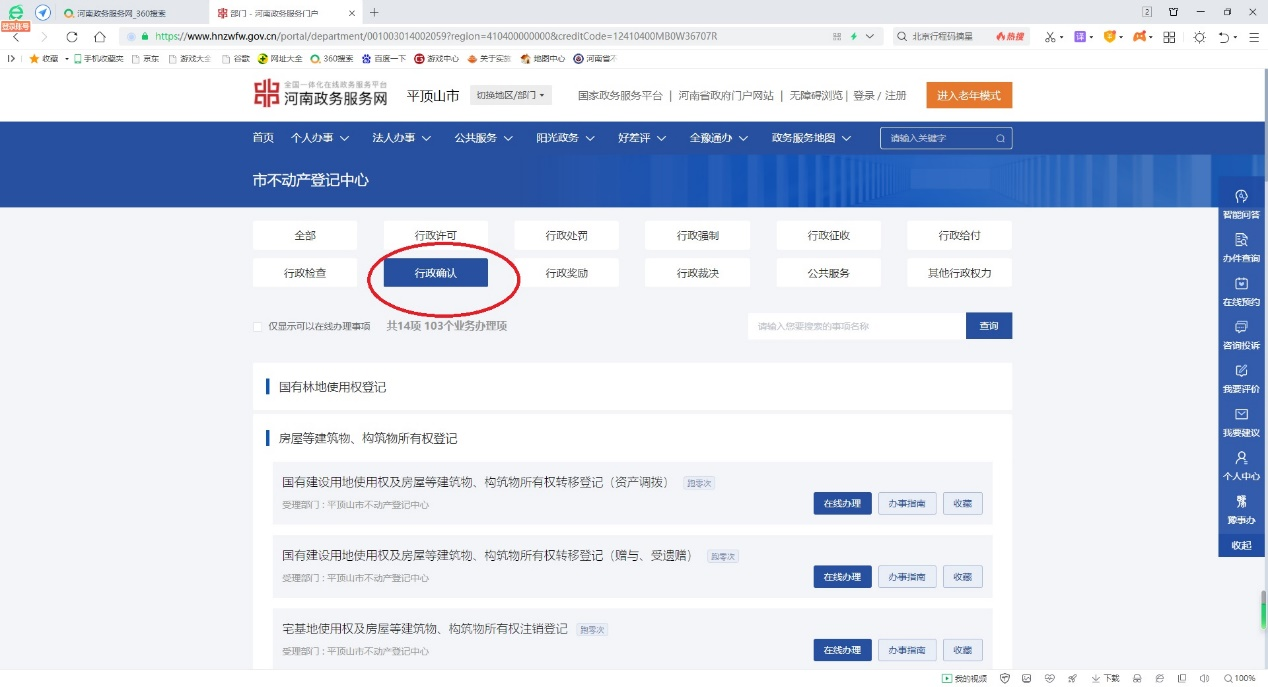Open 智能问答 in the right sidebar
Viewport: 1268px width, 687px height.
pos(1241,197)
